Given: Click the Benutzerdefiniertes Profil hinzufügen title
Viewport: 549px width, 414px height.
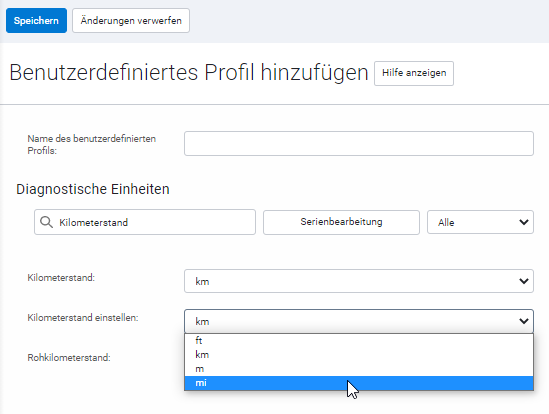Looking at the screenshot, I should point(189,73).
